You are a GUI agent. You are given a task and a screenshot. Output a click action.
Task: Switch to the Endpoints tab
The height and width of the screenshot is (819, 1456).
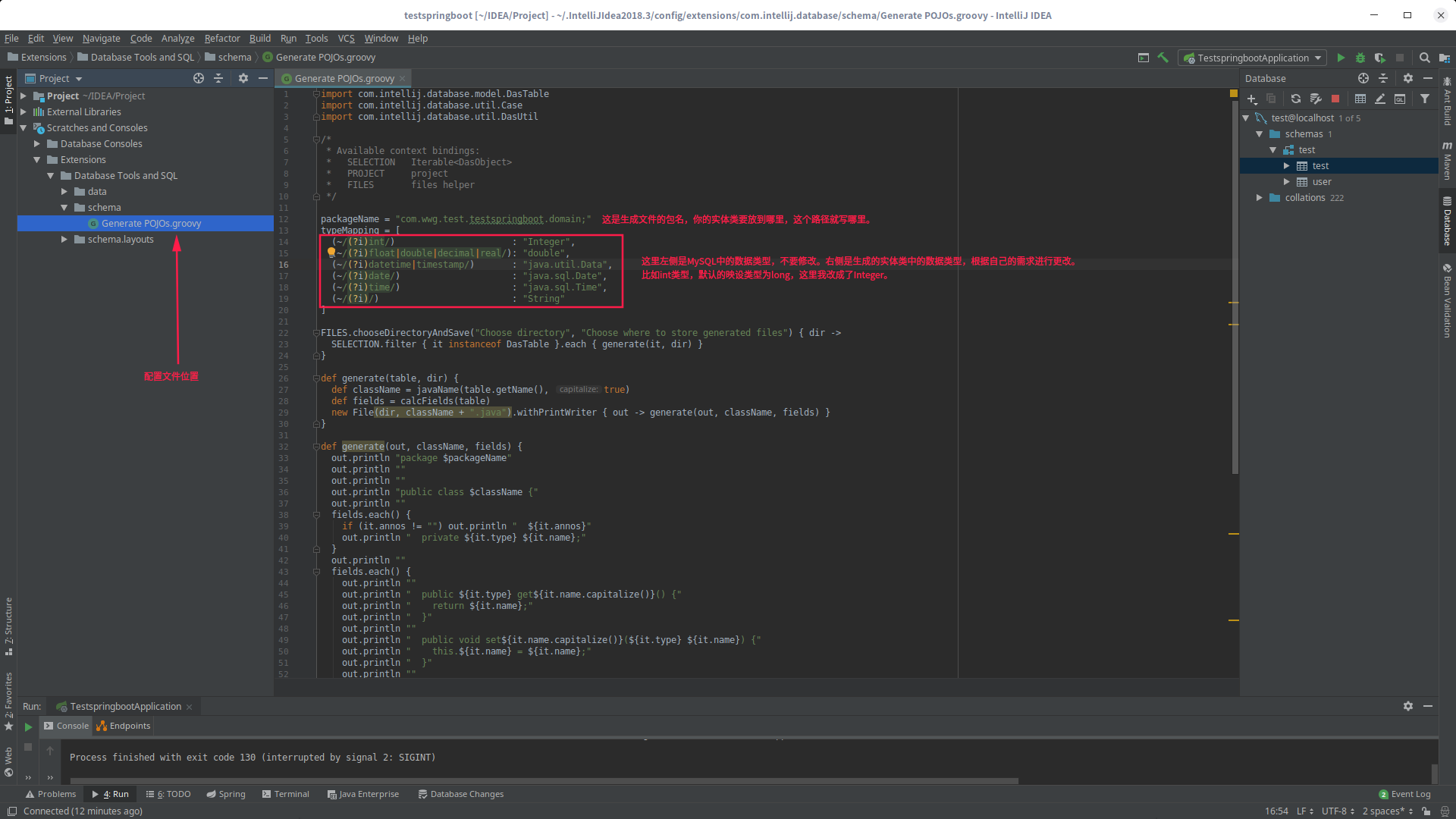tap(123, 726)
